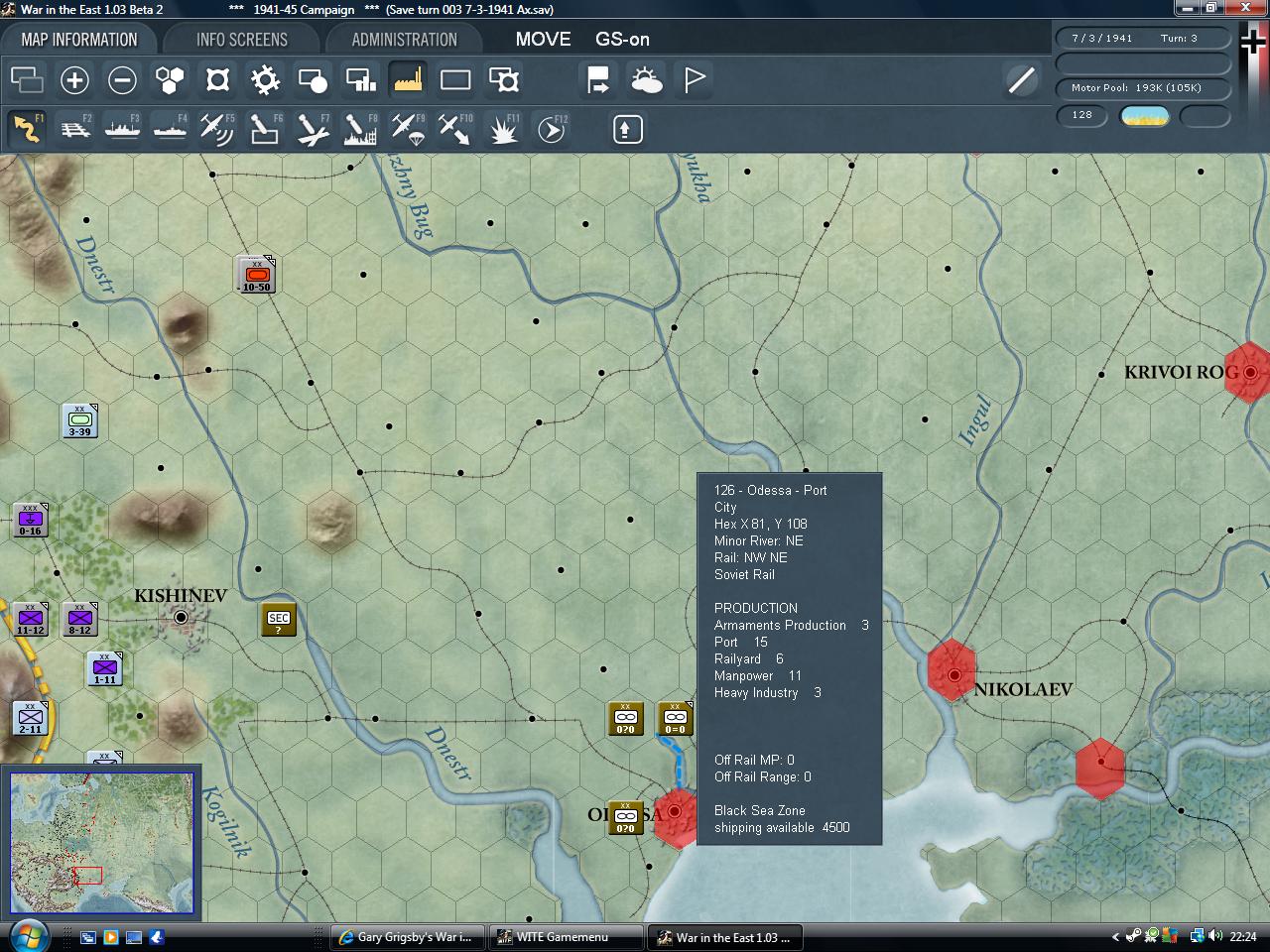1270x952 pixels.
Task: Select Air Drop paratrooper mode (F9)
Action: coord(408,129)
